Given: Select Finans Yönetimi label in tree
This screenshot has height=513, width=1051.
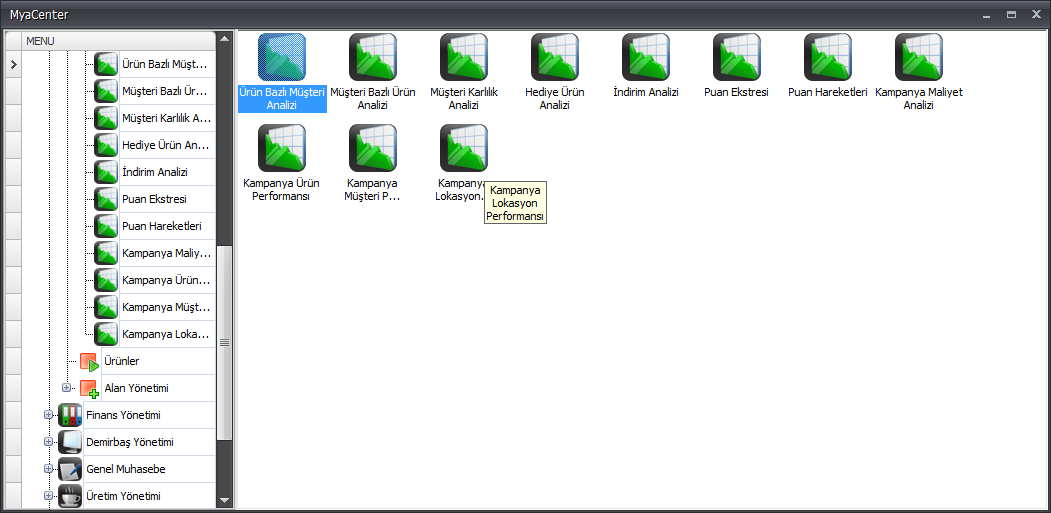Looking at the screenshot, I should coord(123,415).
